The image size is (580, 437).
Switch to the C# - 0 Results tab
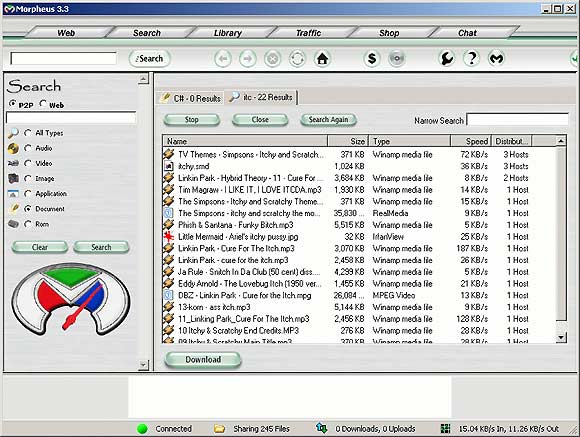tap(190, 98)
